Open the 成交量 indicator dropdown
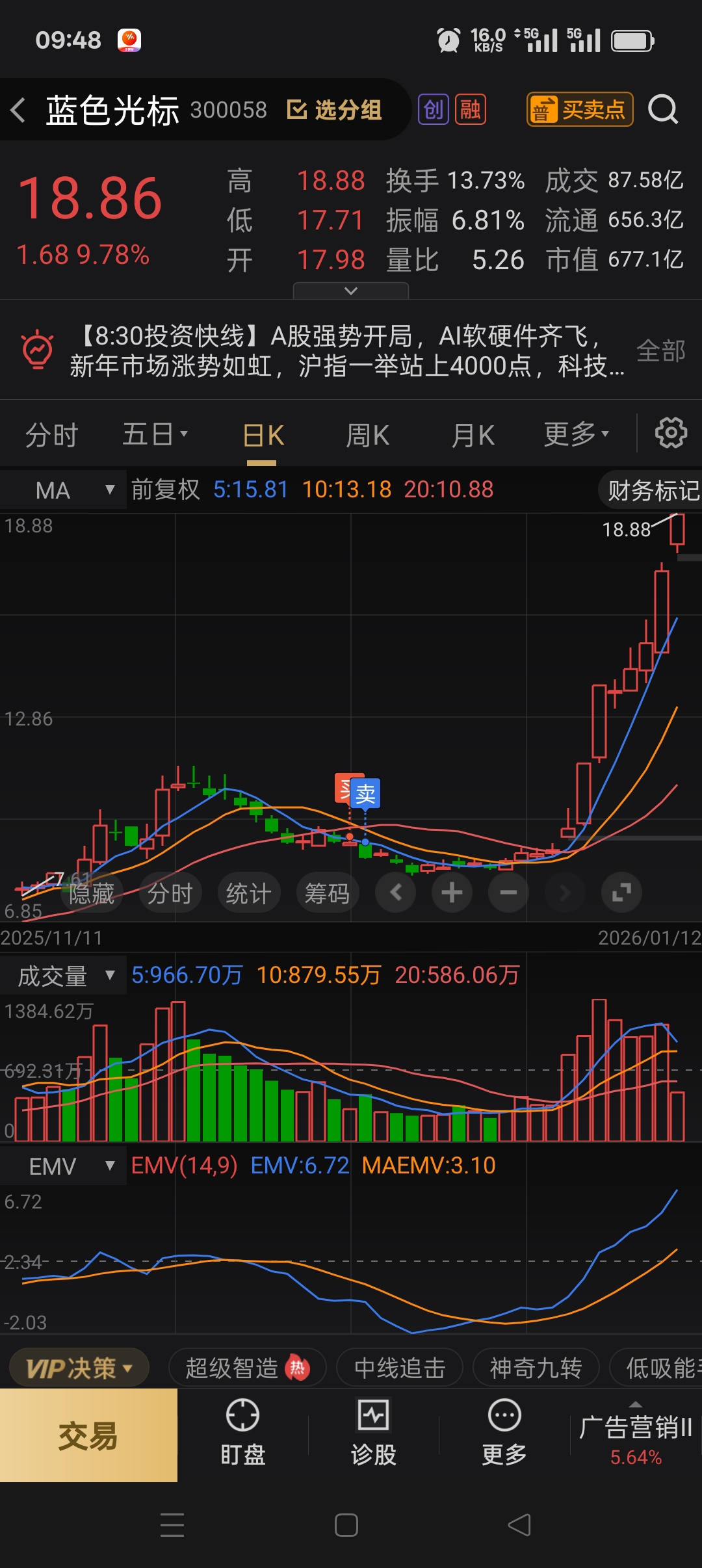The image size is (702, 1568). 63,976
